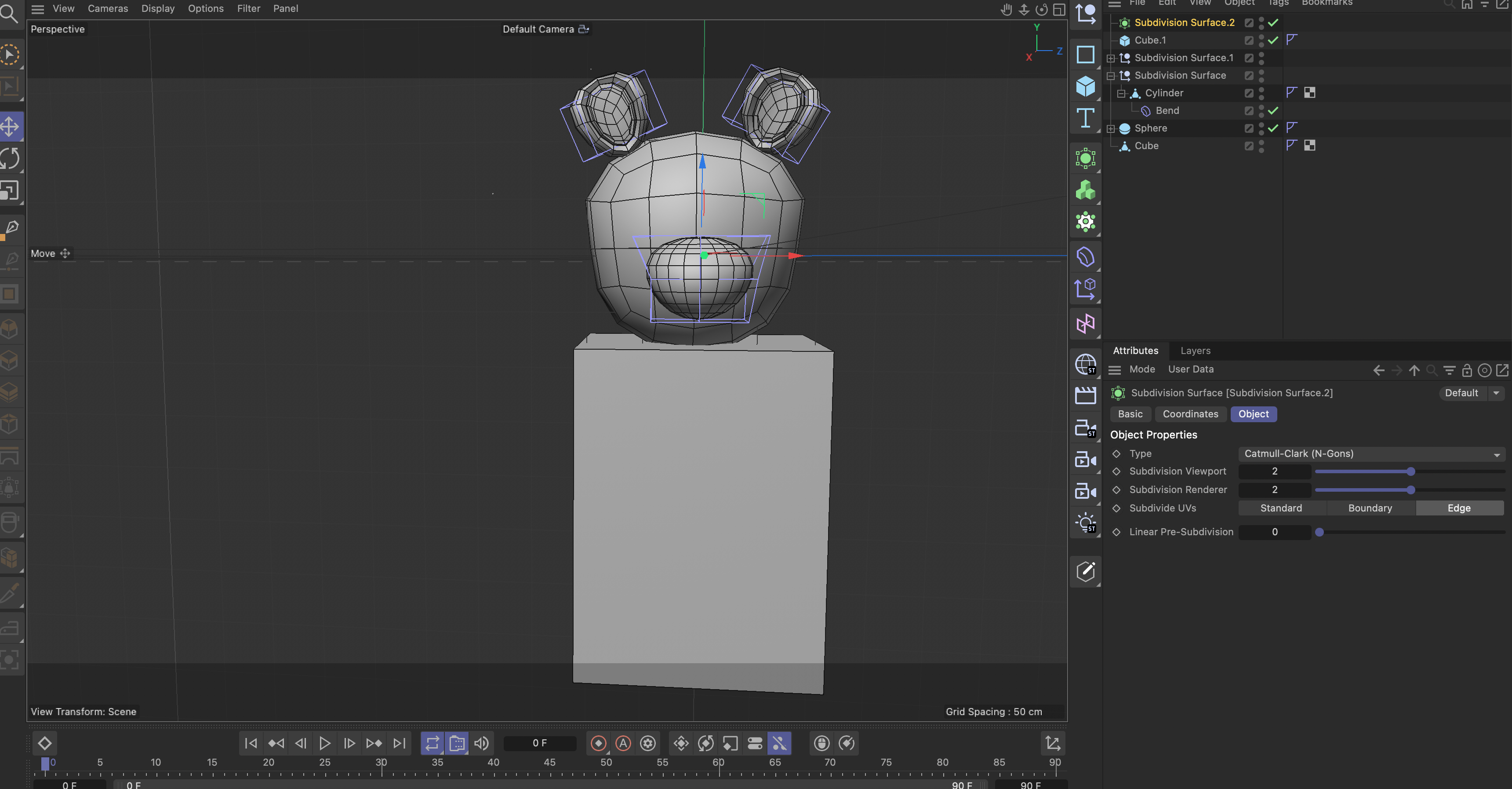Open the Cameras viewport menu
Image resolution: width=1512 pixels, height=789 pixels.
(107, 8)
